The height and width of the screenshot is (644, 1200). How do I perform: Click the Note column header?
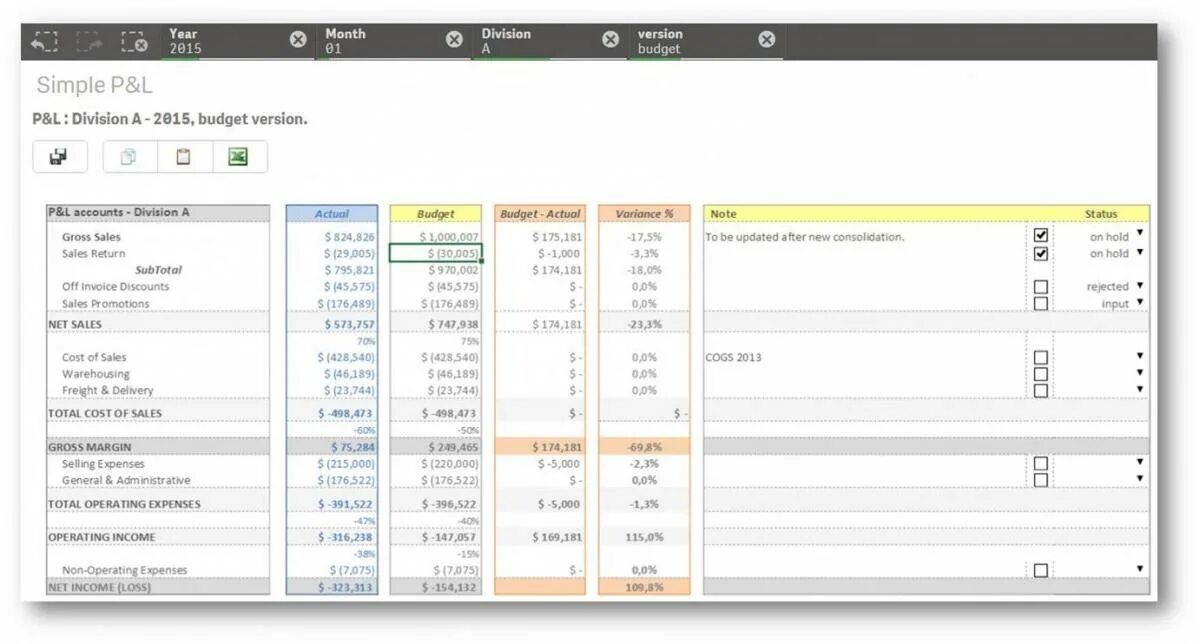(x=724, y=214)
